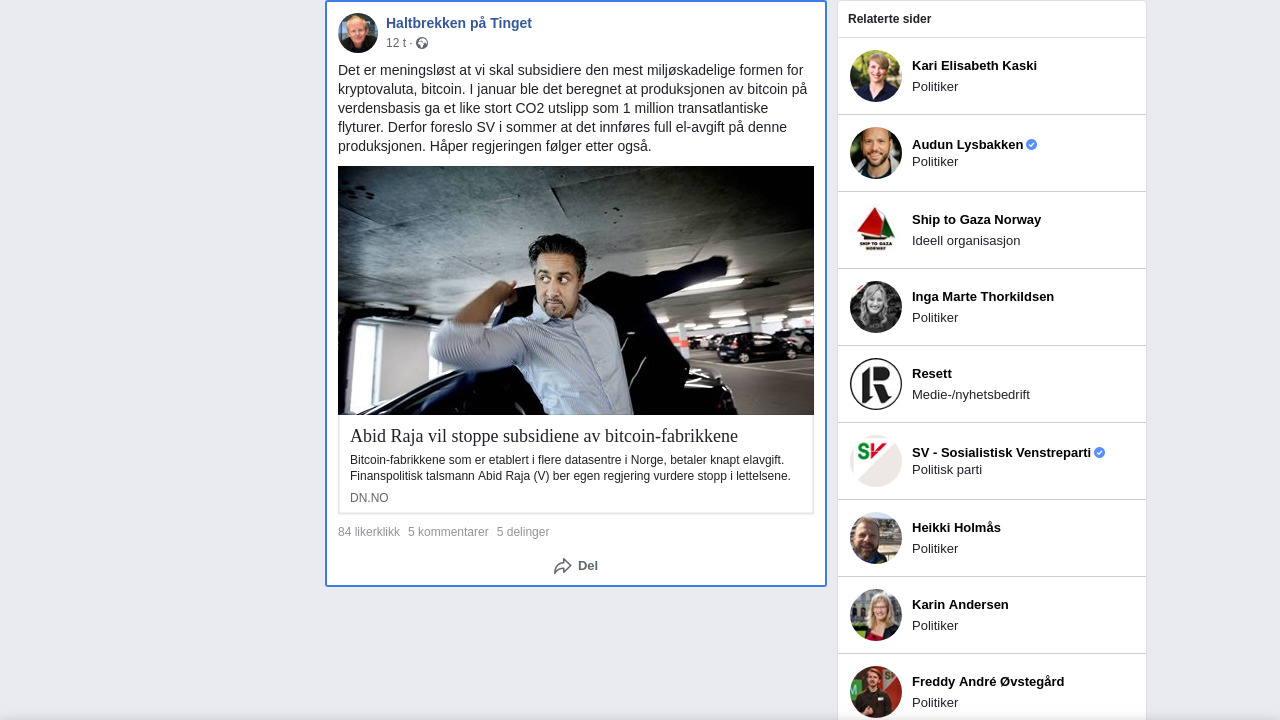
Task: Open Ship to Gaza Norway page name
Action: pos(976,220)
